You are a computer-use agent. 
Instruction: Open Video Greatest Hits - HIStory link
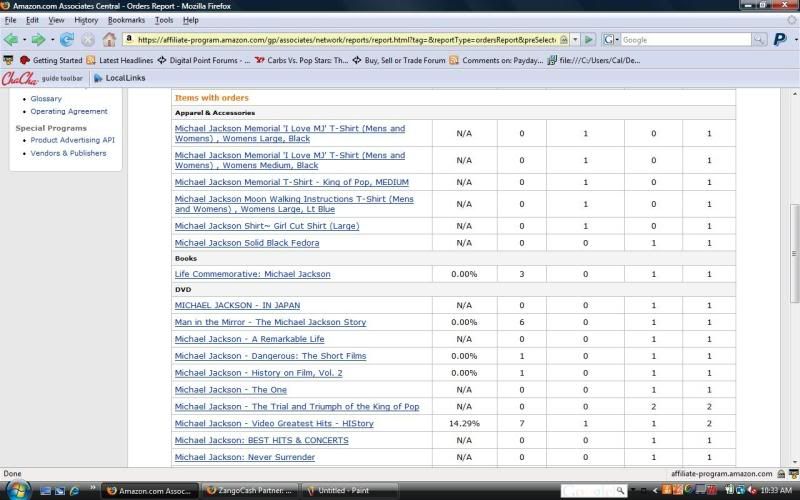(274, 423)
